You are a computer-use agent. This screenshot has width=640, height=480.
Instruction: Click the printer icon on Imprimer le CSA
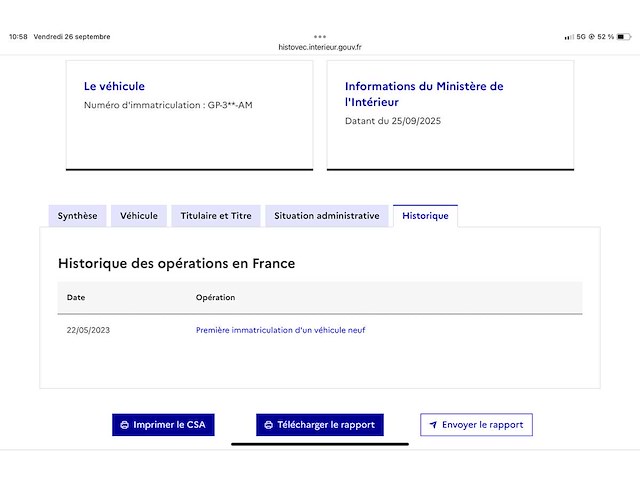pyautogui.click(x=124, y=425)
